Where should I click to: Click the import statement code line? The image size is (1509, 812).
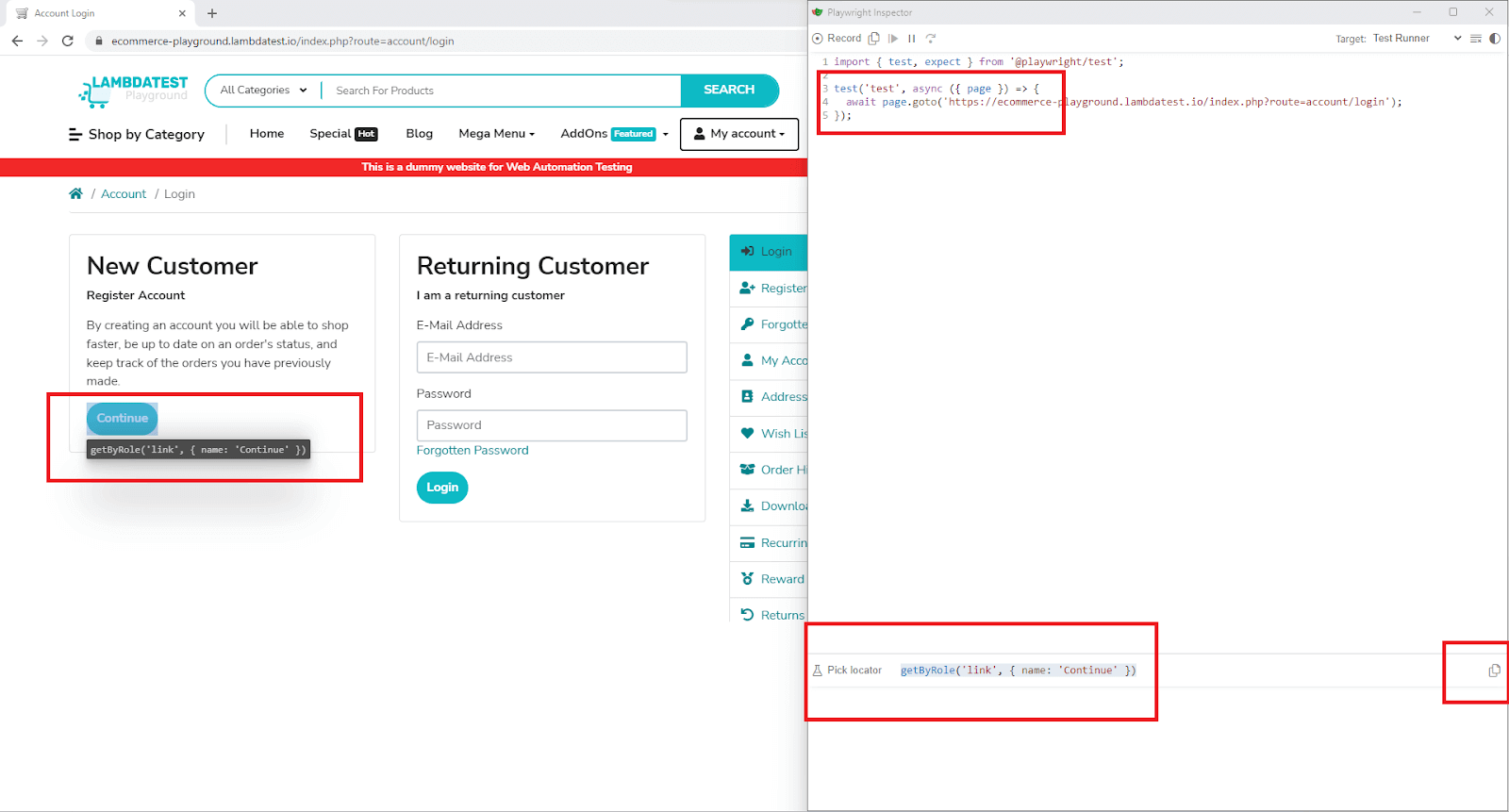979,62
